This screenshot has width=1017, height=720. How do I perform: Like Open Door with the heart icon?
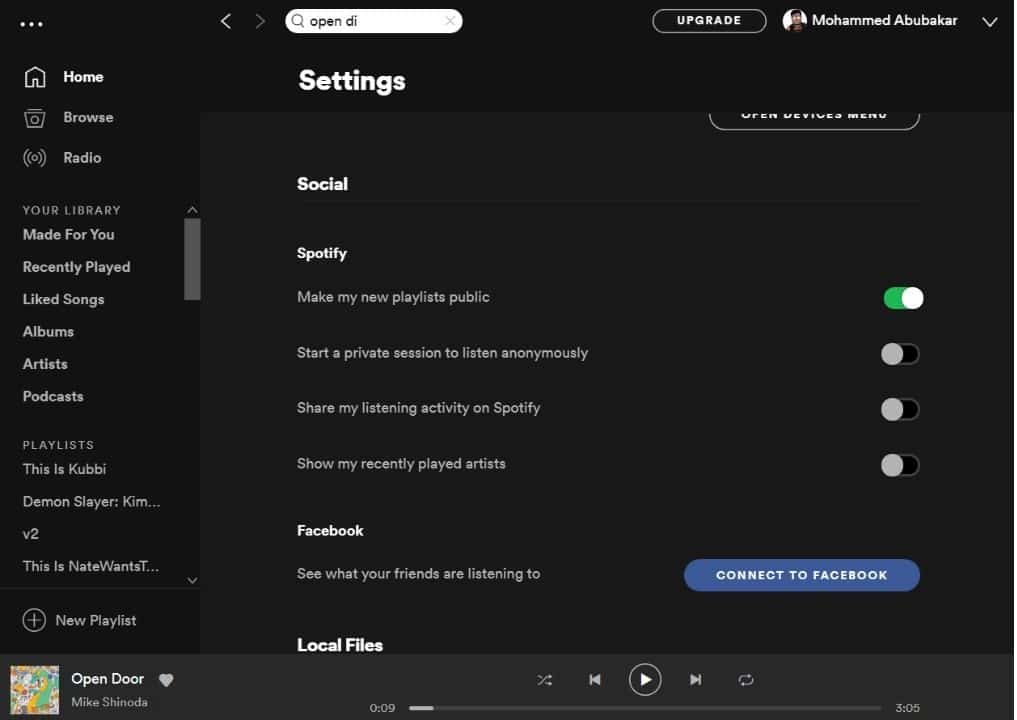point(166,680)
